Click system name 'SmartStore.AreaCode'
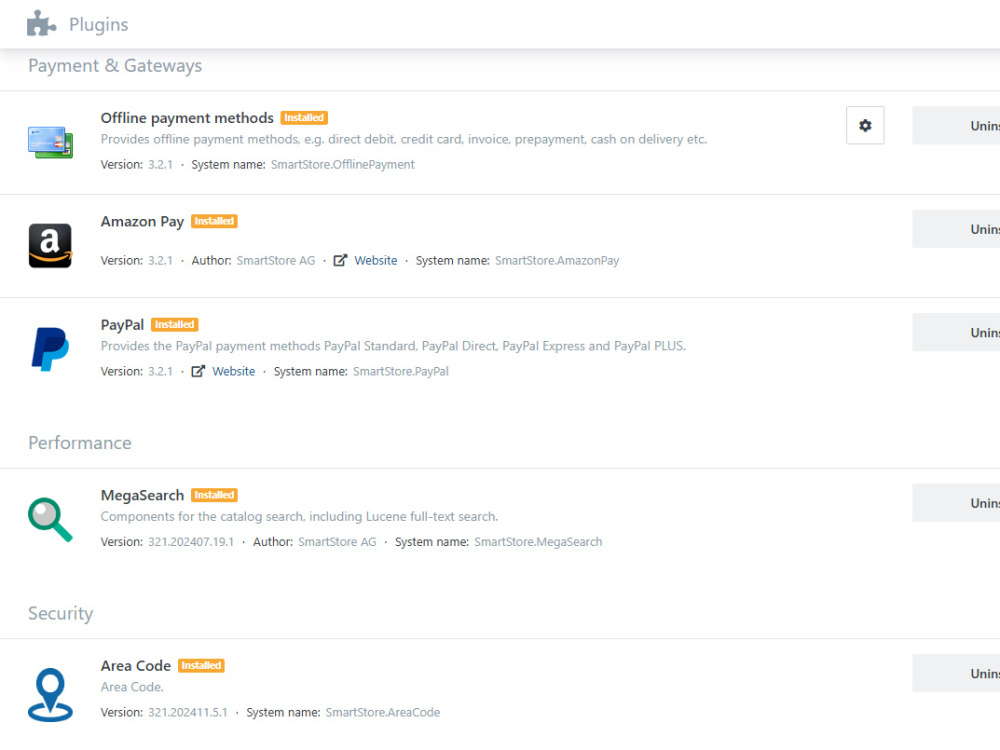This screenshot has width=1000, height=750. [383, 712]
